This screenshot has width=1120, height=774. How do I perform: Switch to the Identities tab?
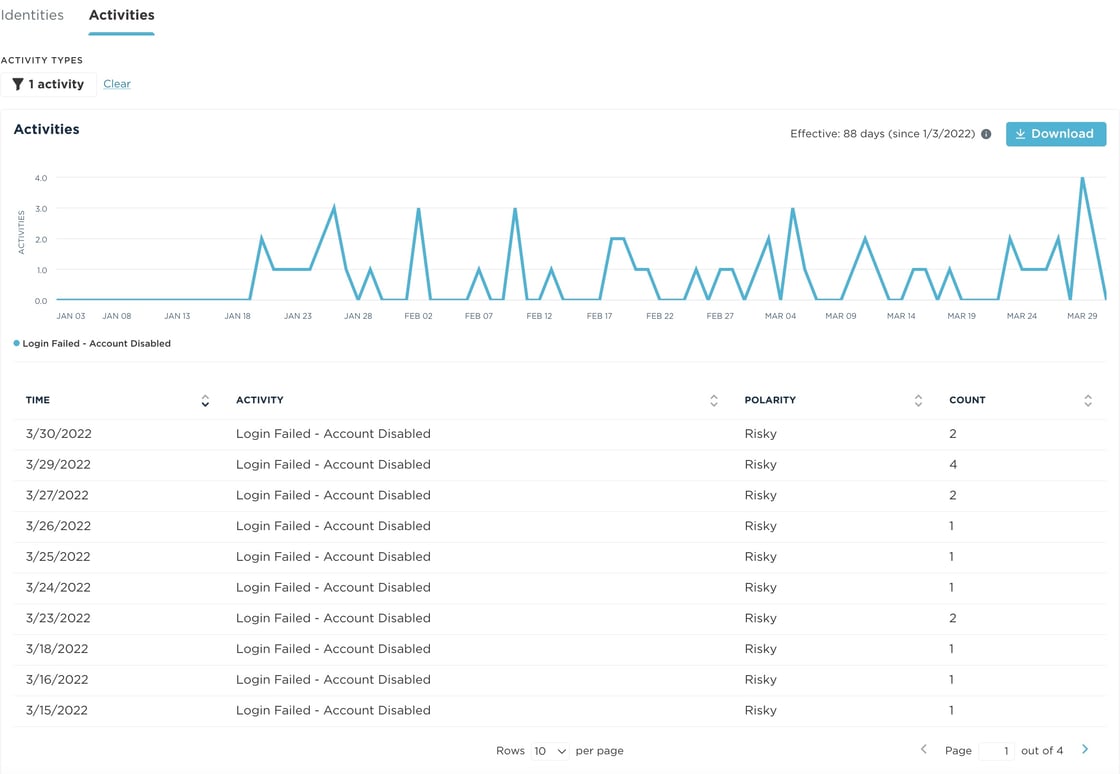(x=32, y=15)
